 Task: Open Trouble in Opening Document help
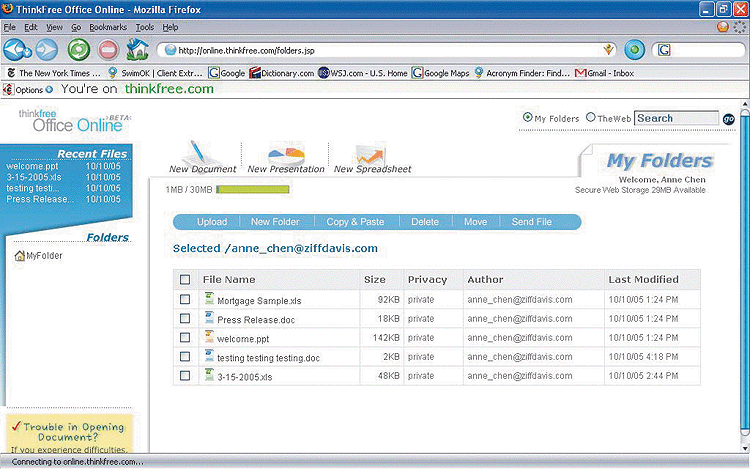click(x=74, y=432)
